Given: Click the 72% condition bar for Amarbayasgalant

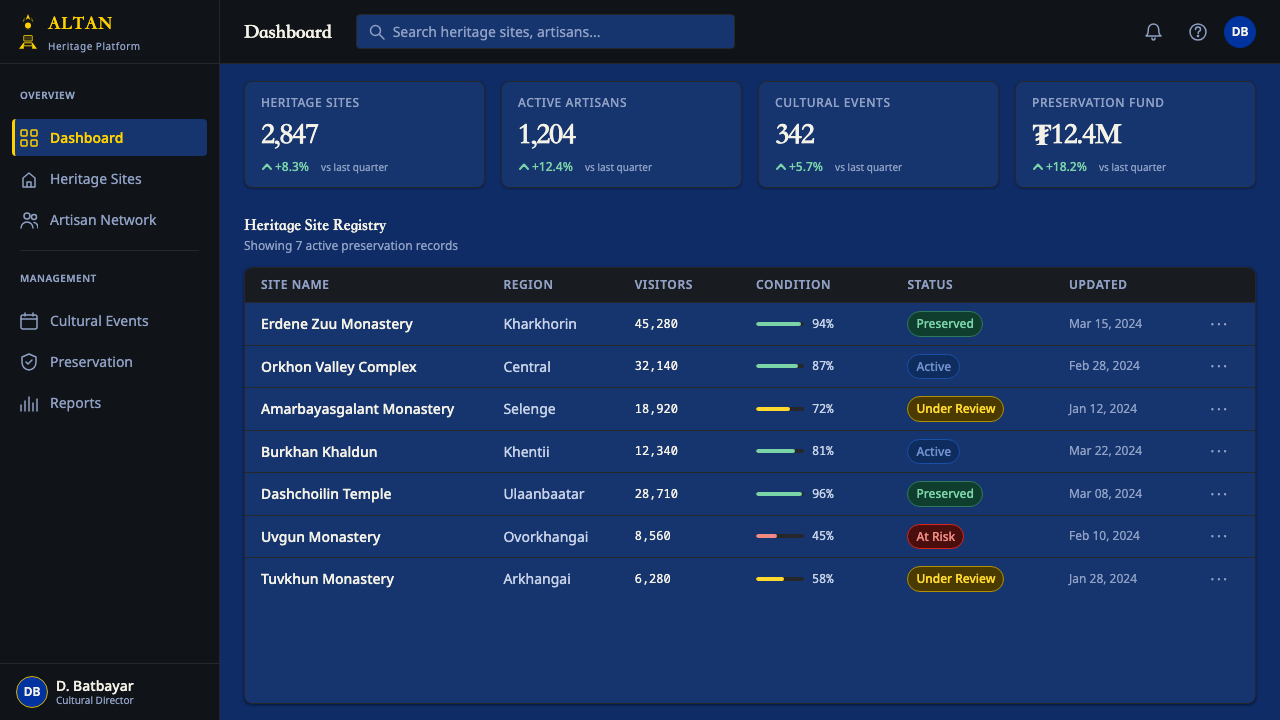Looking at the screenshot, I should click(x=780, y=409).
